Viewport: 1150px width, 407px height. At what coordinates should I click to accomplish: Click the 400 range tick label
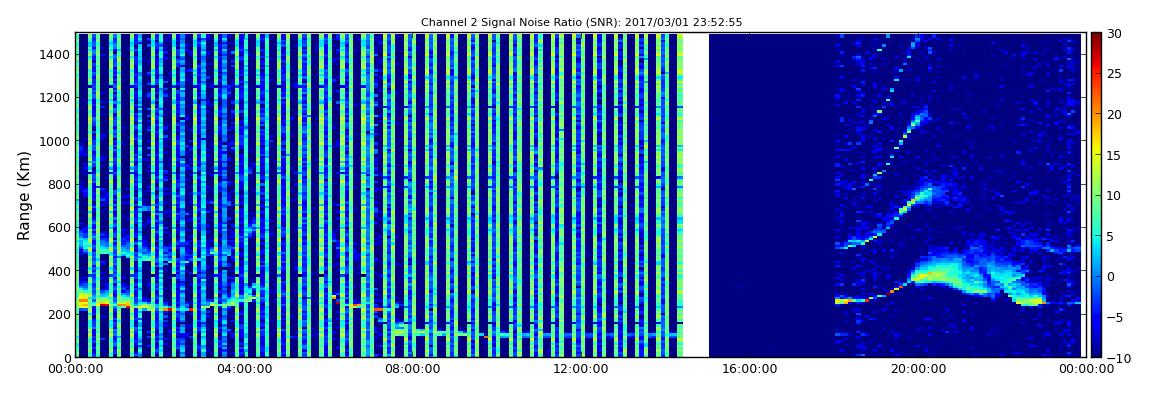[59, 271]
